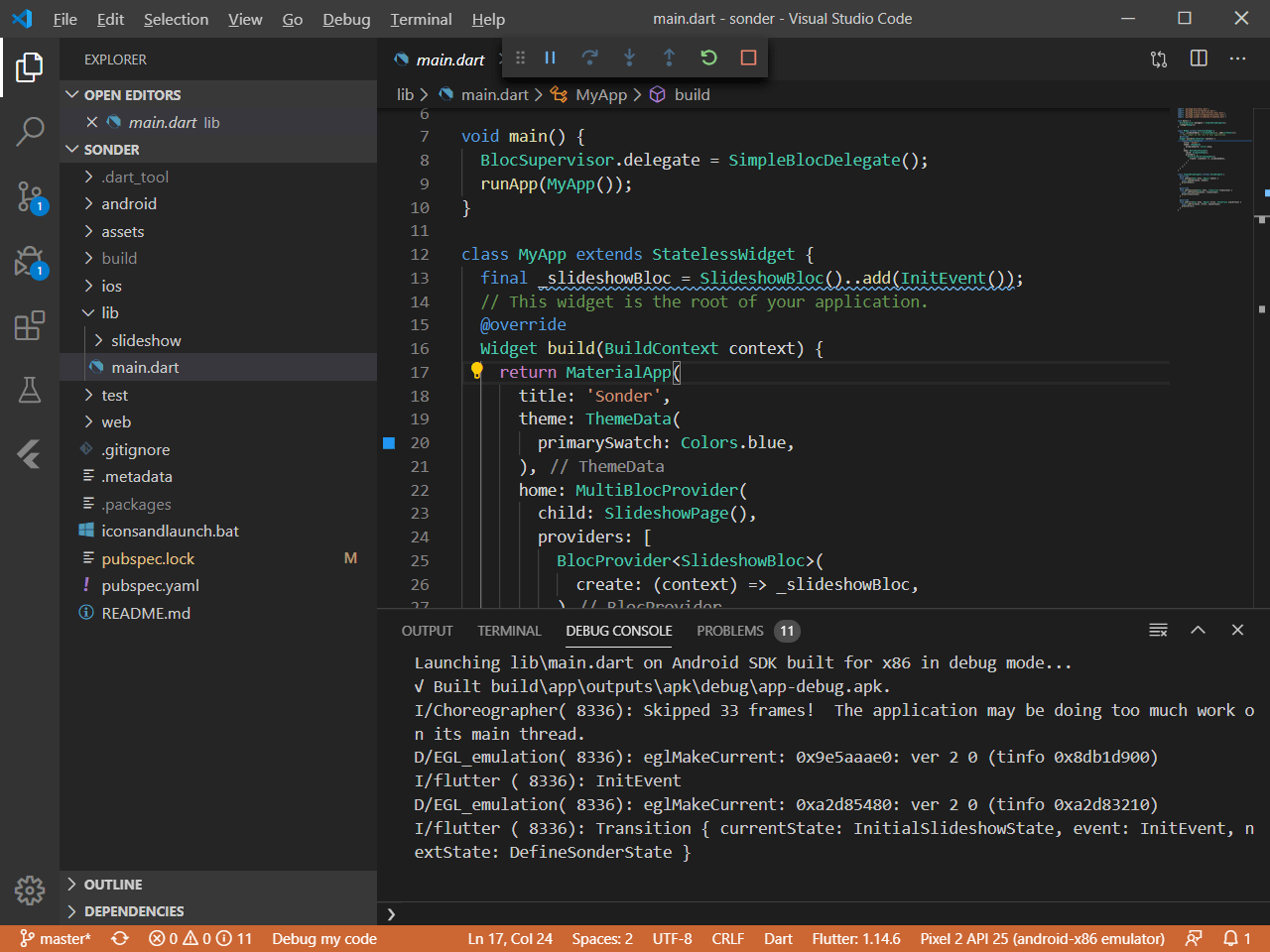The width and height of the screenshot is (1270, 952).
Task: Collapse the Sonder explorer tree
Action: pyautogui.click(x=71, y=149)
